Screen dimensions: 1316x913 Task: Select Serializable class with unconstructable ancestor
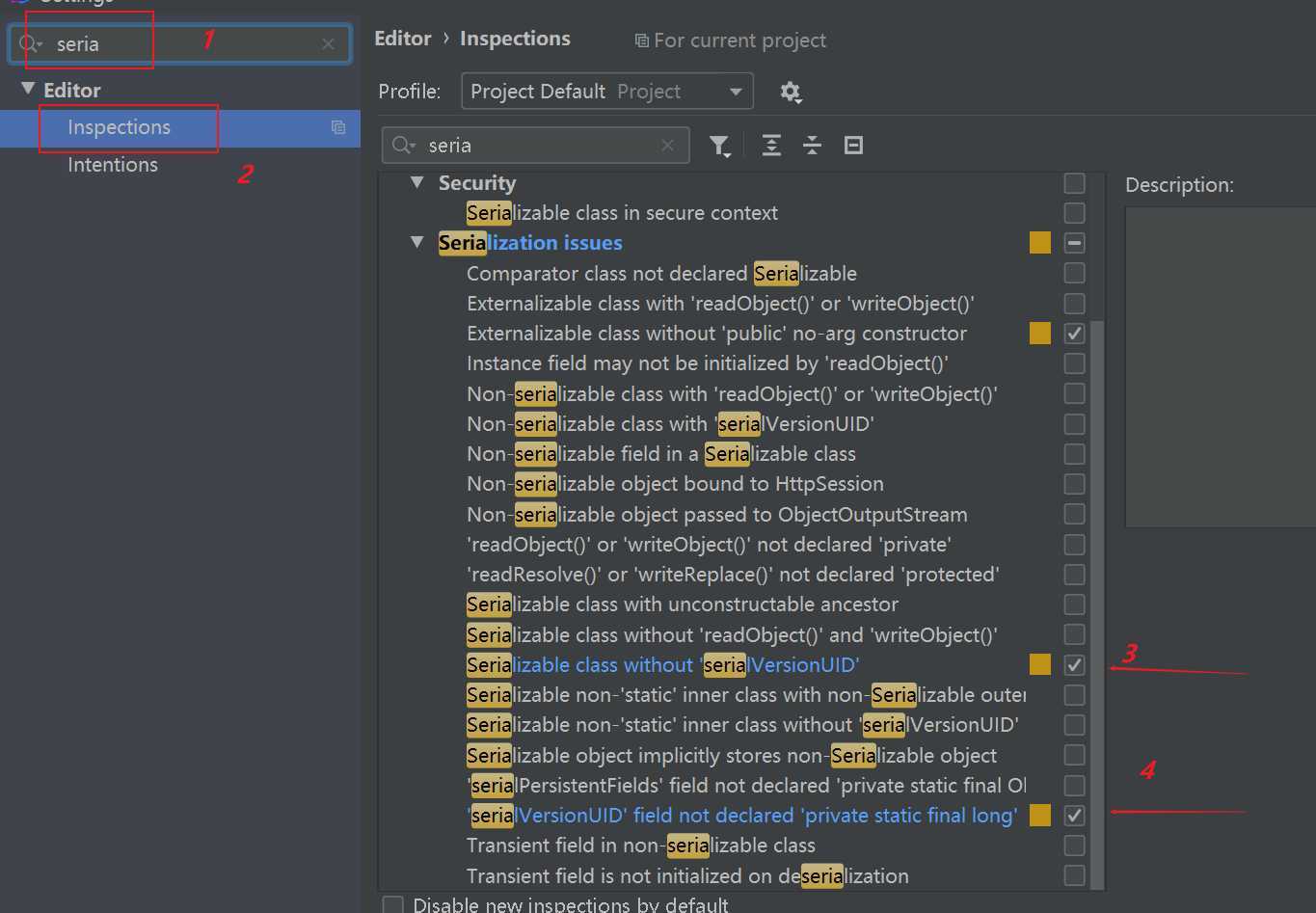(x=683, y=604)
